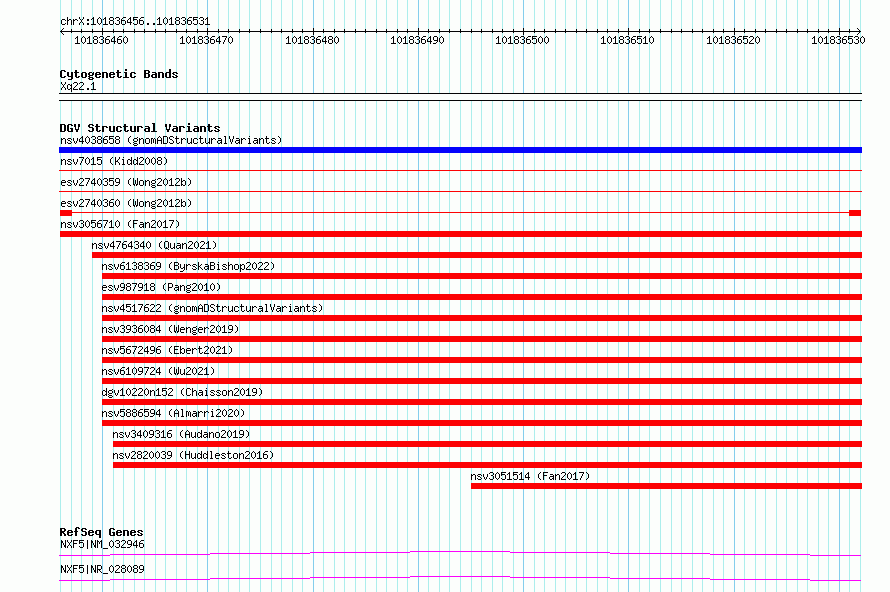Click red bar beneath nsv3056710 (Fan2017)
Image resolution: width=890 pixels, height=592 pixels.
460,234
